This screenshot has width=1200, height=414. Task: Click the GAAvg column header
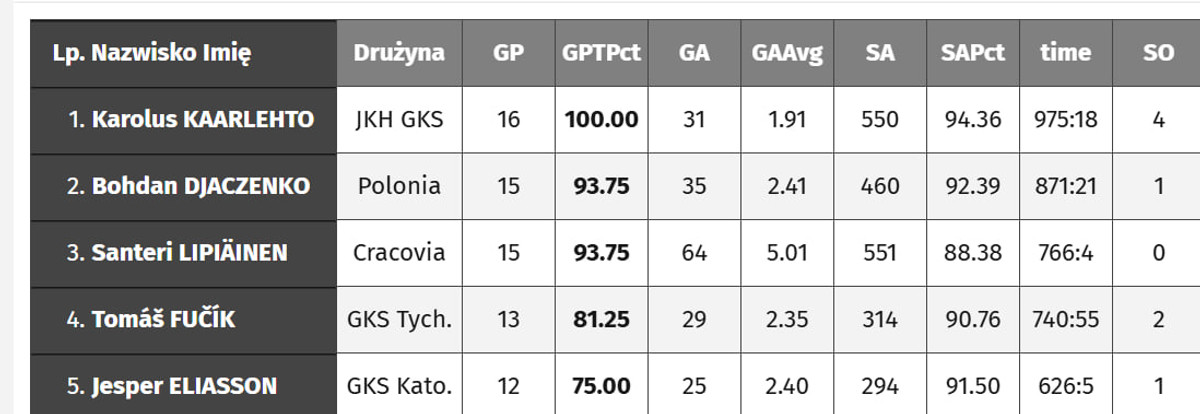(787, 53)
